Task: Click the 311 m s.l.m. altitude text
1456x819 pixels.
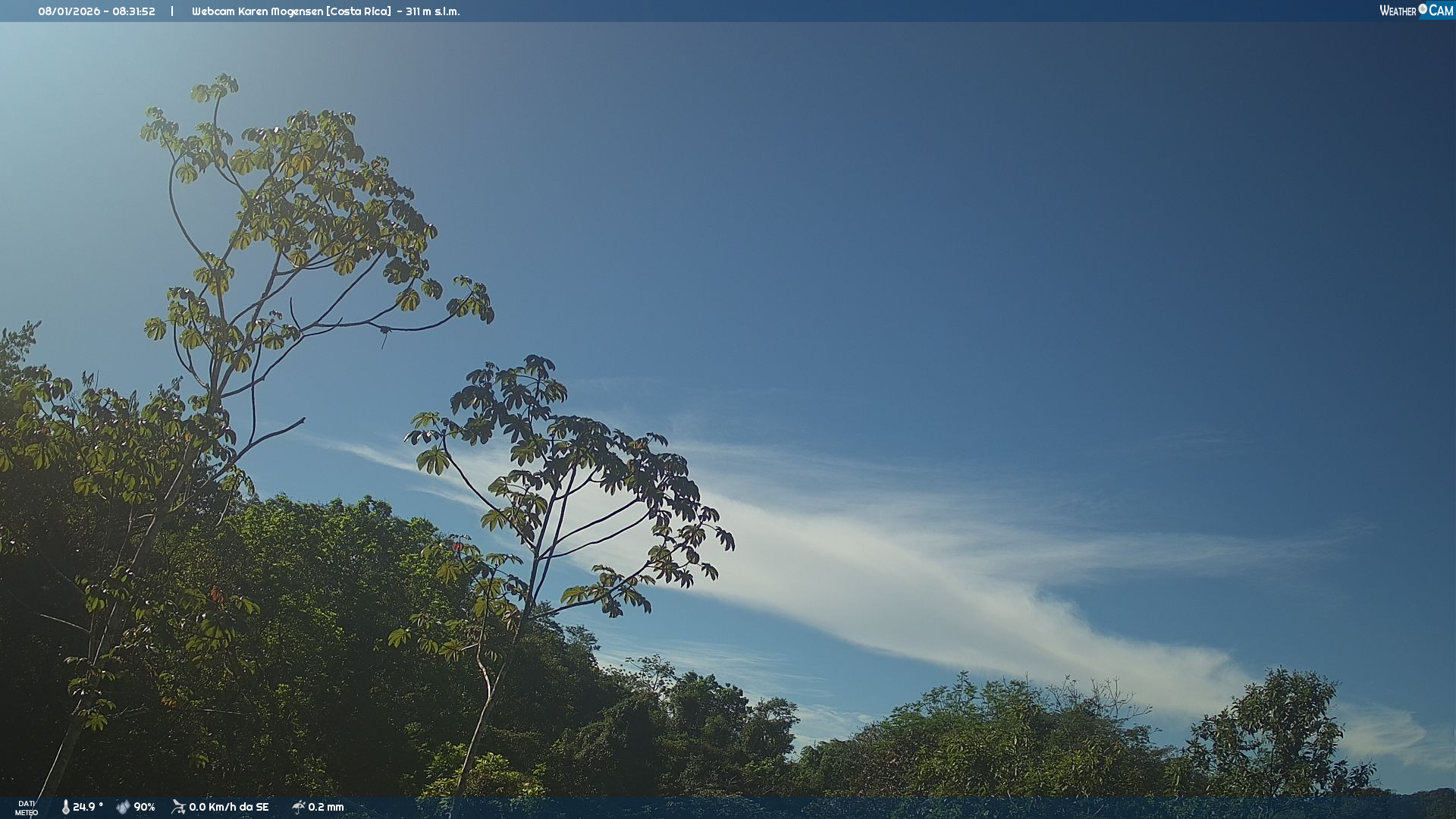Action: point(432,11)
